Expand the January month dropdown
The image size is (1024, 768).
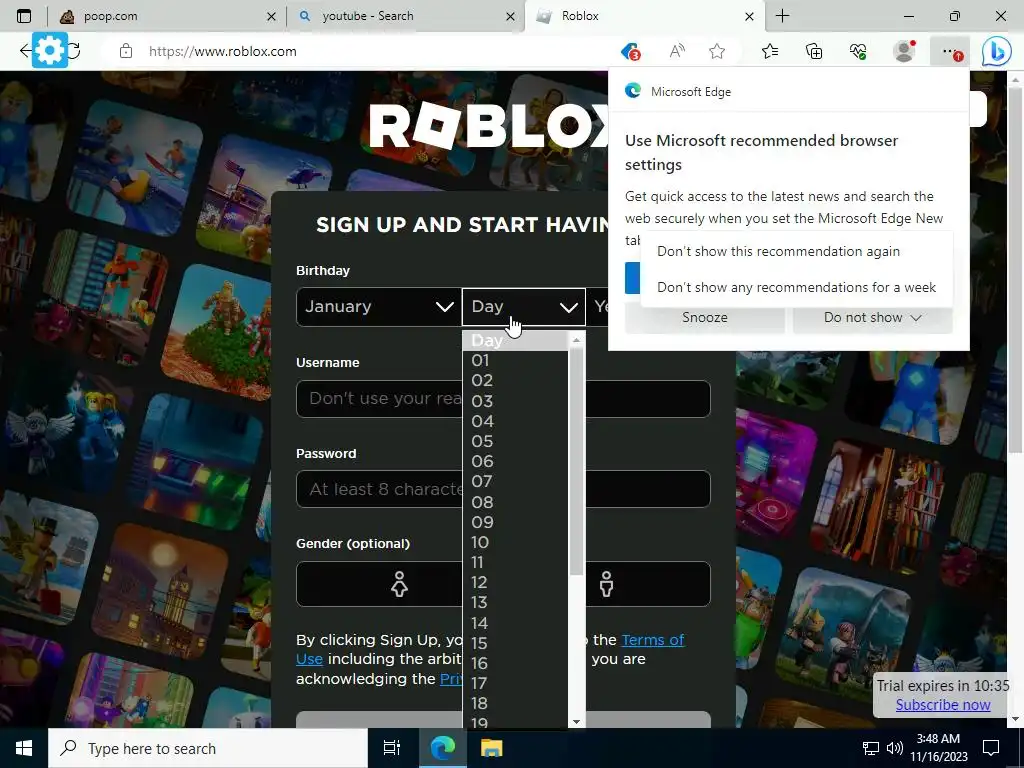379,307
